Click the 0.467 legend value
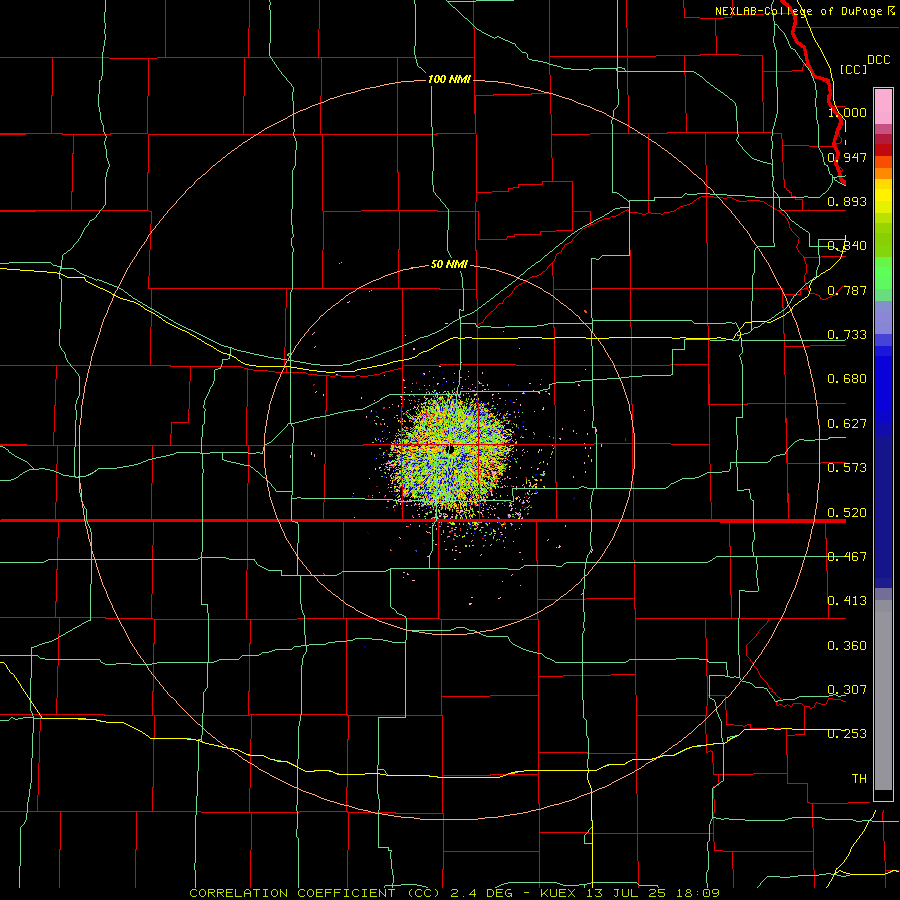The height and width of the screenshot is (900, 900). point(847,557)
